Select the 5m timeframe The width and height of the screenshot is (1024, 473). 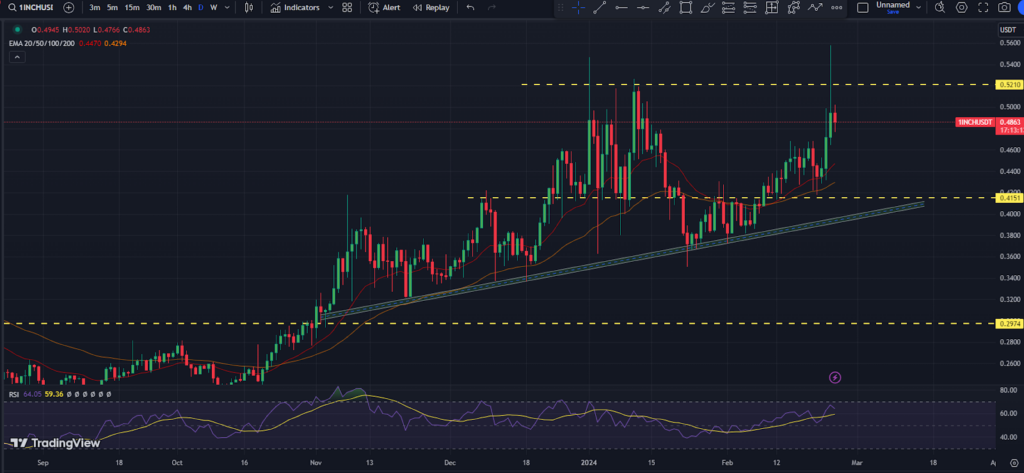click(x=112, y=8)
